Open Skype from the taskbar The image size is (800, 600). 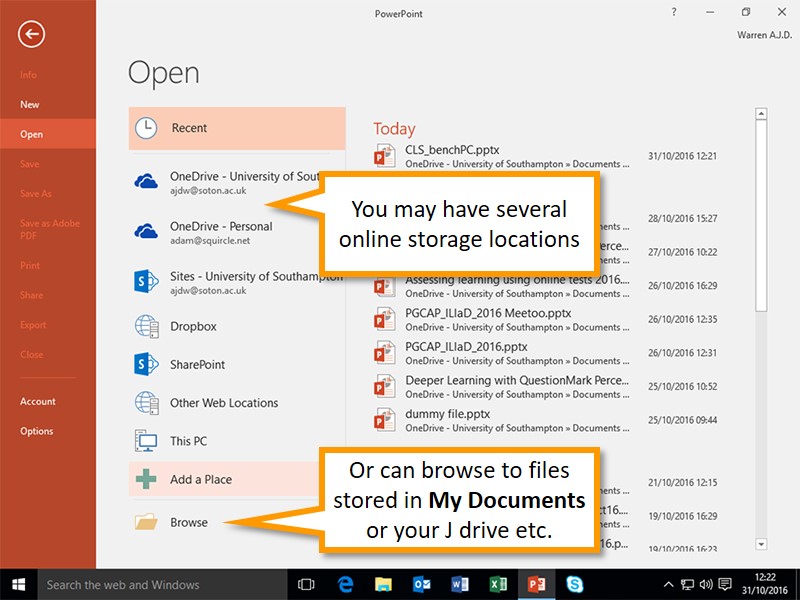[x=574, y=585]
